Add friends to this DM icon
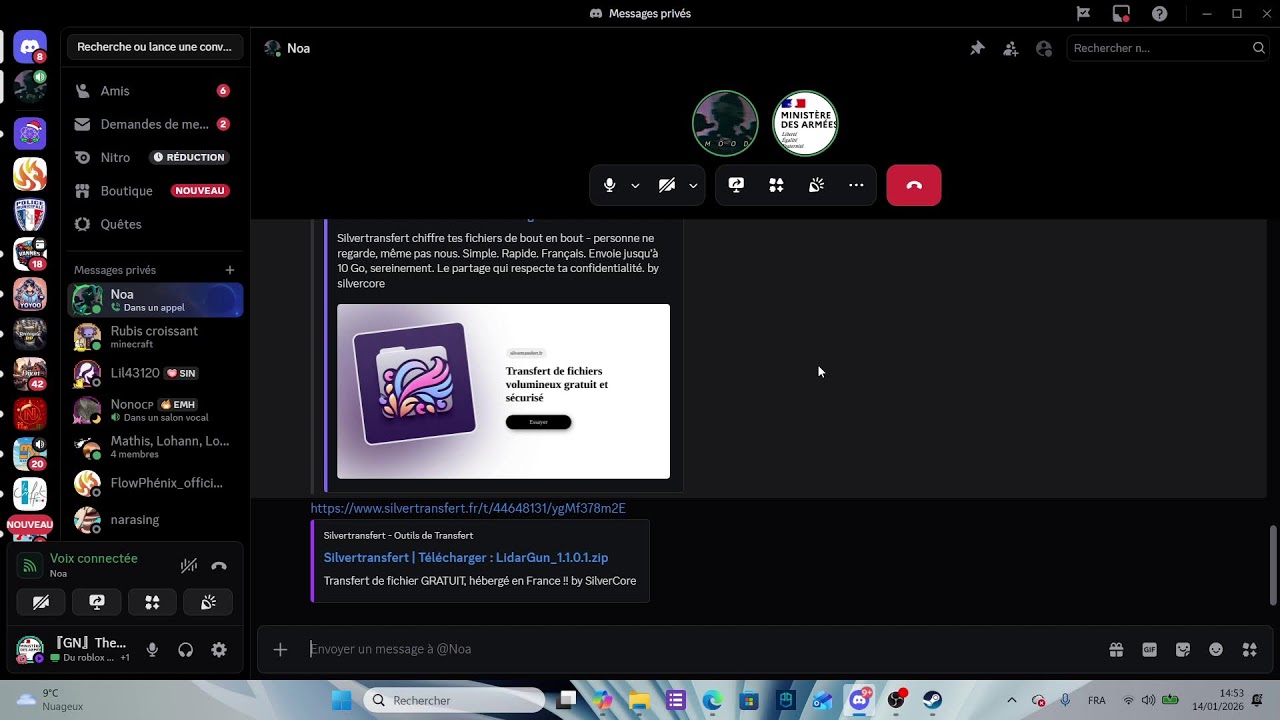This screenshot has width=1280, height=720. tap(1011, 48)
